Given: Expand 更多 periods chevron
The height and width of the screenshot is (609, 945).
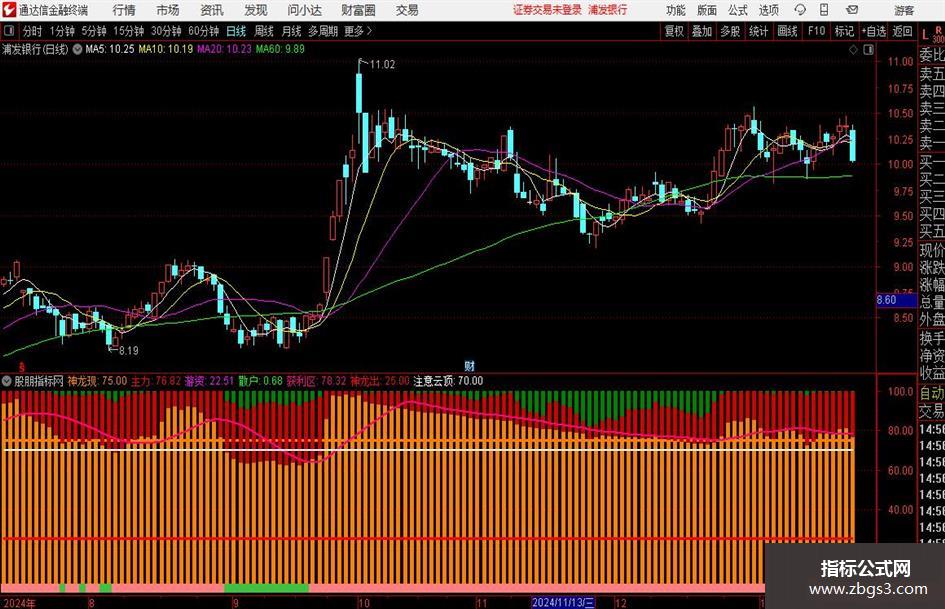Looking at the screenshot, I should [369, 31].
